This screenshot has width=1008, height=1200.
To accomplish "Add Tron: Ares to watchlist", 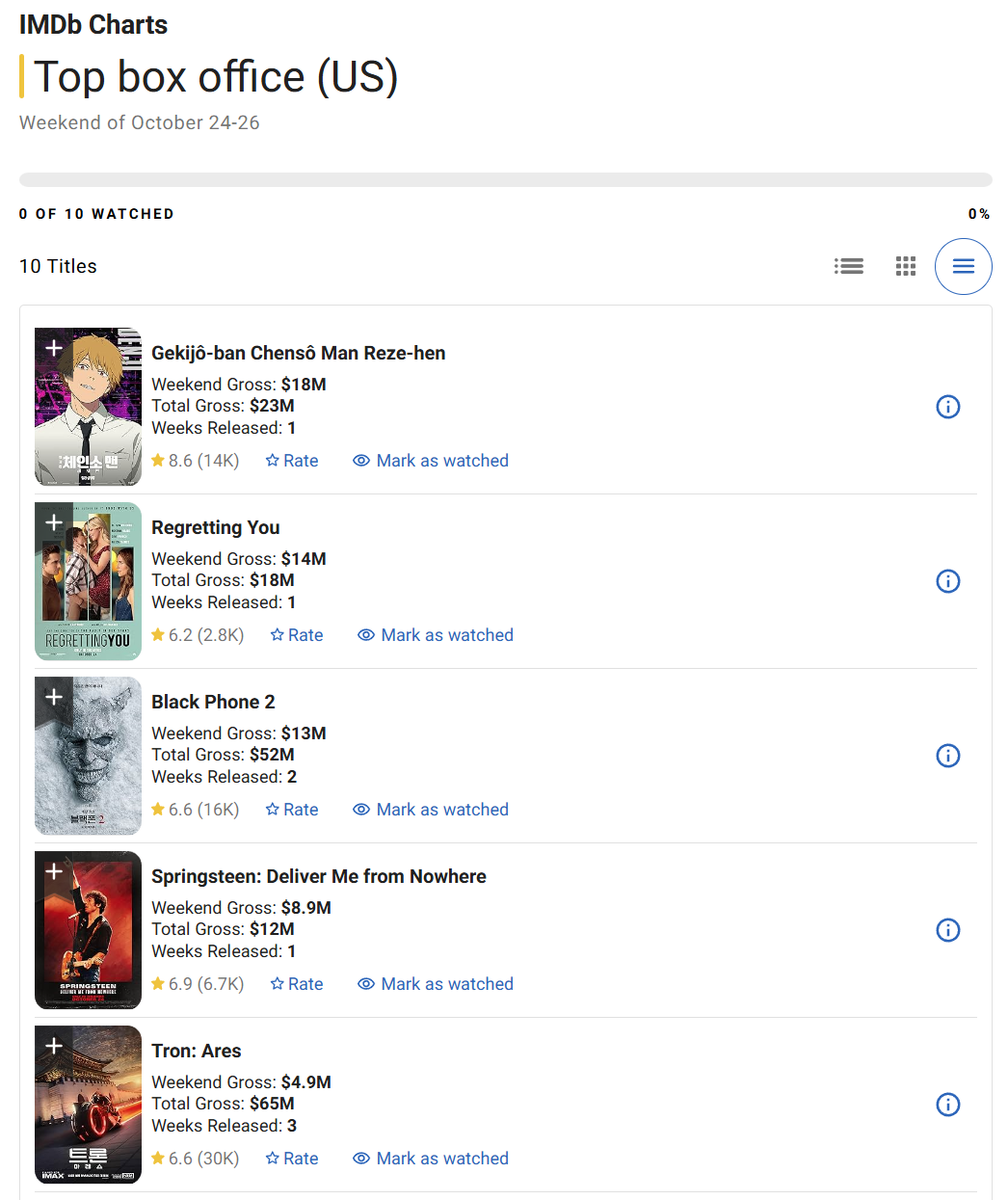I will click(x=54, y=1046).
